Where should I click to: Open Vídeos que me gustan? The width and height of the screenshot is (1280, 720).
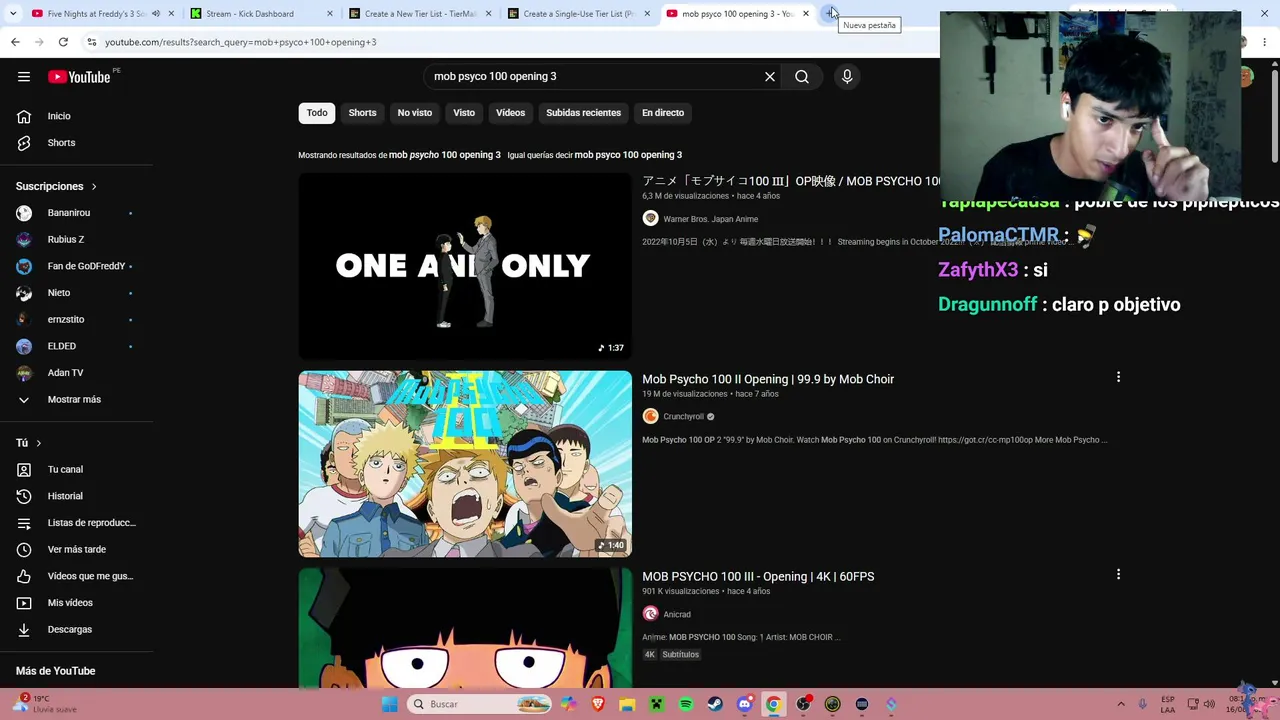click(x=76, y=576)
